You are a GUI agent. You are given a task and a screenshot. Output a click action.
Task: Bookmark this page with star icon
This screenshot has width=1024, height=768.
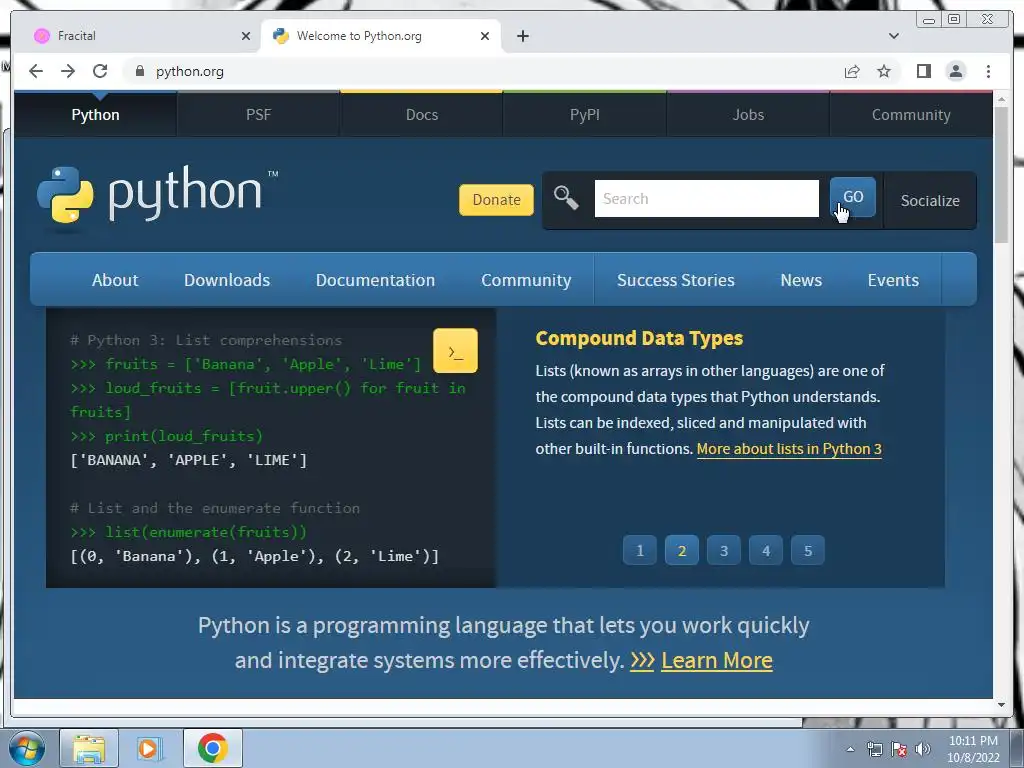[x=884, y=71]
